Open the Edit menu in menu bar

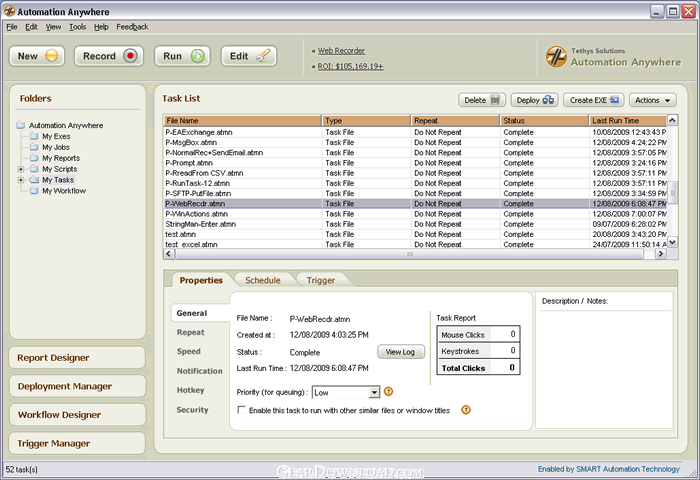click(x=31, y=27)
